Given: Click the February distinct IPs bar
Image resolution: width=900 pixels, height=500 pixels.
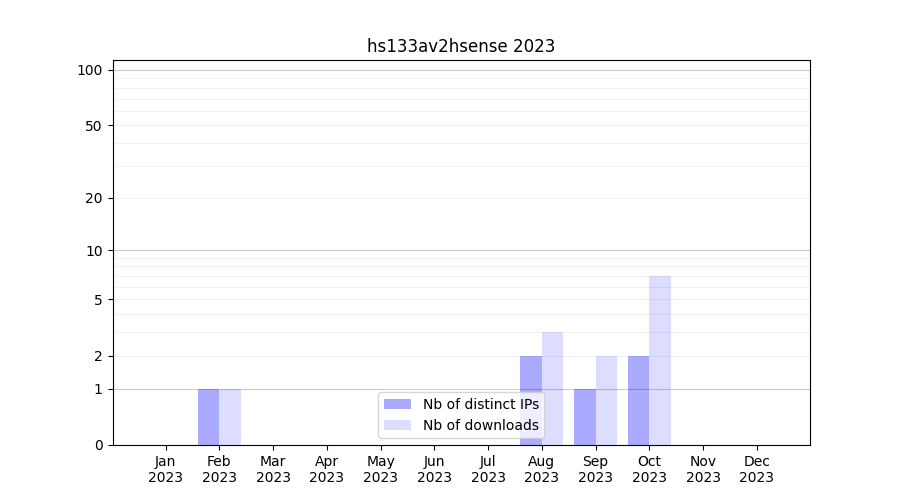Looking at the screenshot, I should point(208,417).
